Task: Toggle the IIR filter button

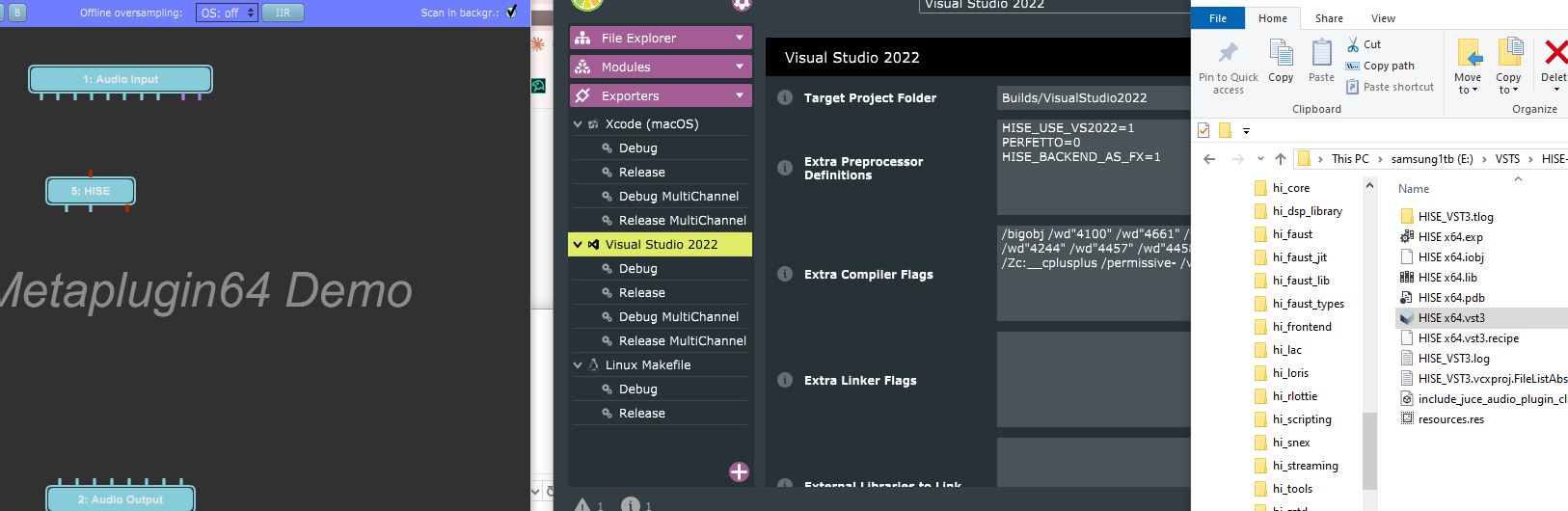Action: click(283, 13)
